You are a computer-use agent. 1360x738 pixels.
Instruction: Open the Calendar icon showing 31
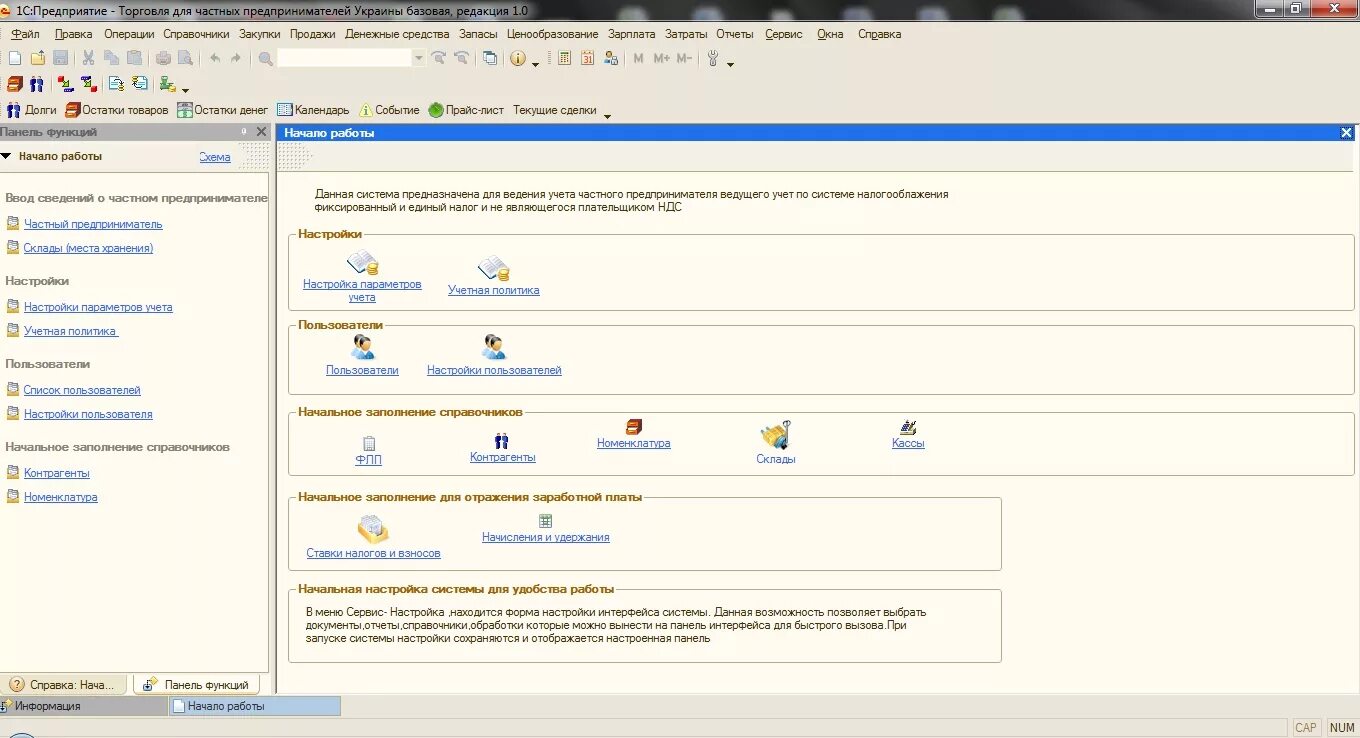(x=587, y=58)
